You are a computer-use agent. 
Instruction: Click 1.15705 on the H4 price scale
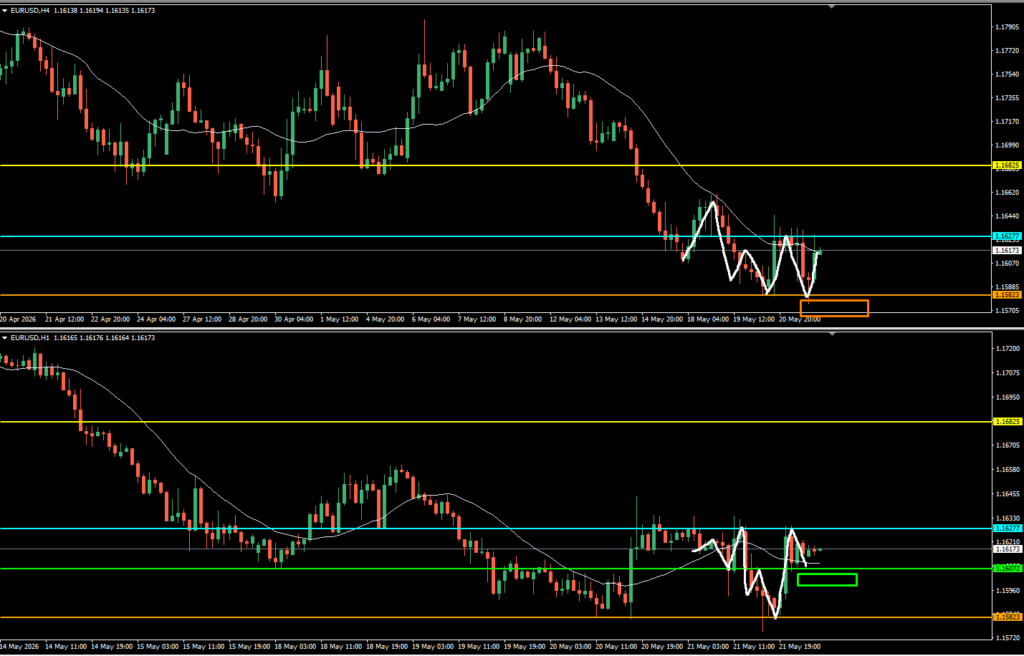pyautogui.click(x=1007, y=310)
